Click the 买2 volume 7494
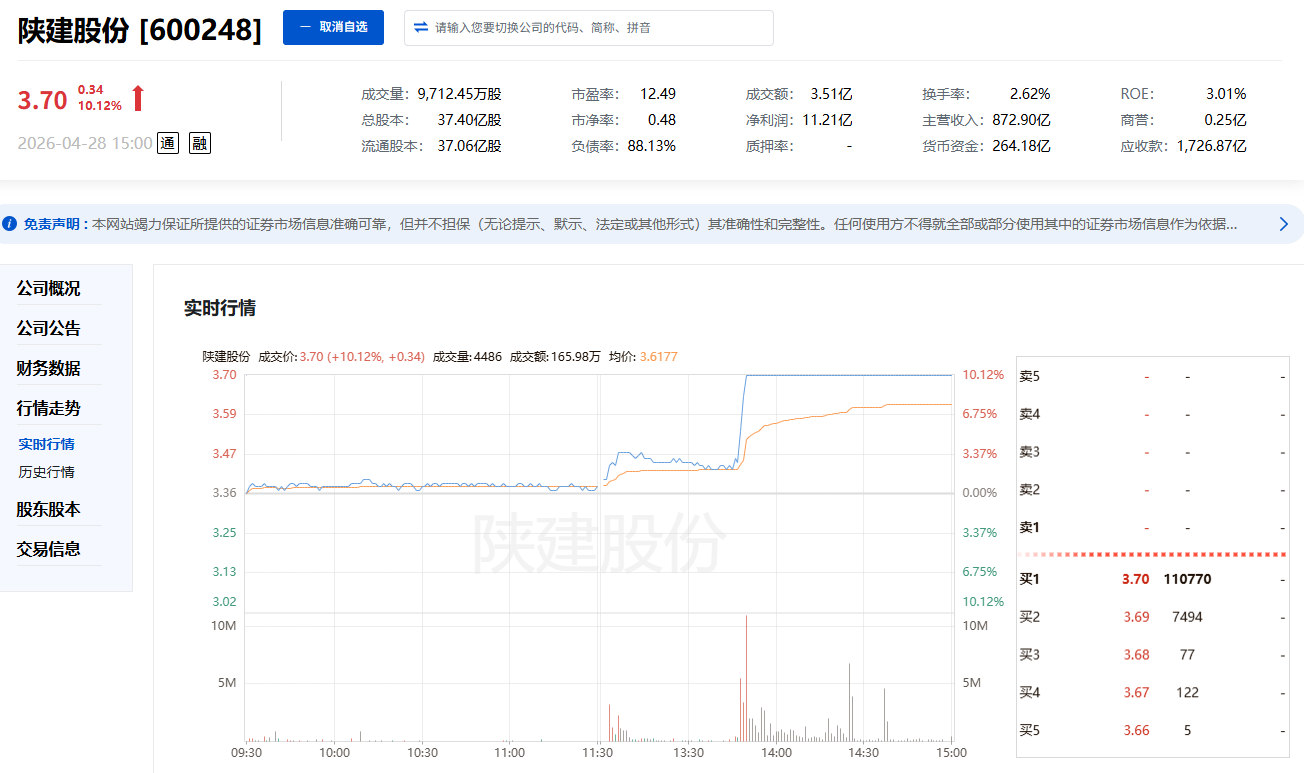 1187,617
